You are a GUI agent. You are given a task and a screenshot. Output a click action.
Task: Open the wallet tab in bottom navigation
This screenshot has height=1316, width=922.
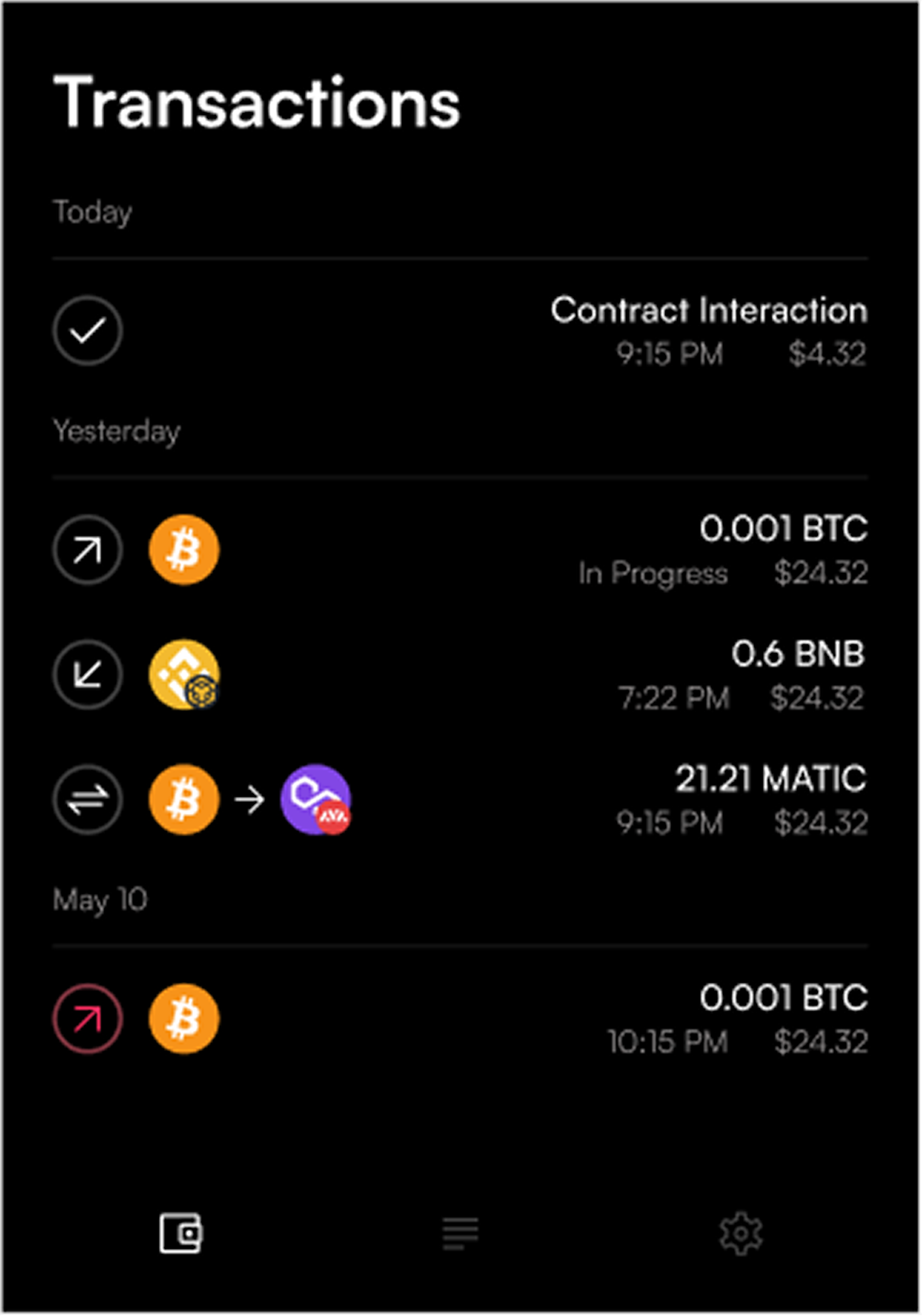point(181,1233)
